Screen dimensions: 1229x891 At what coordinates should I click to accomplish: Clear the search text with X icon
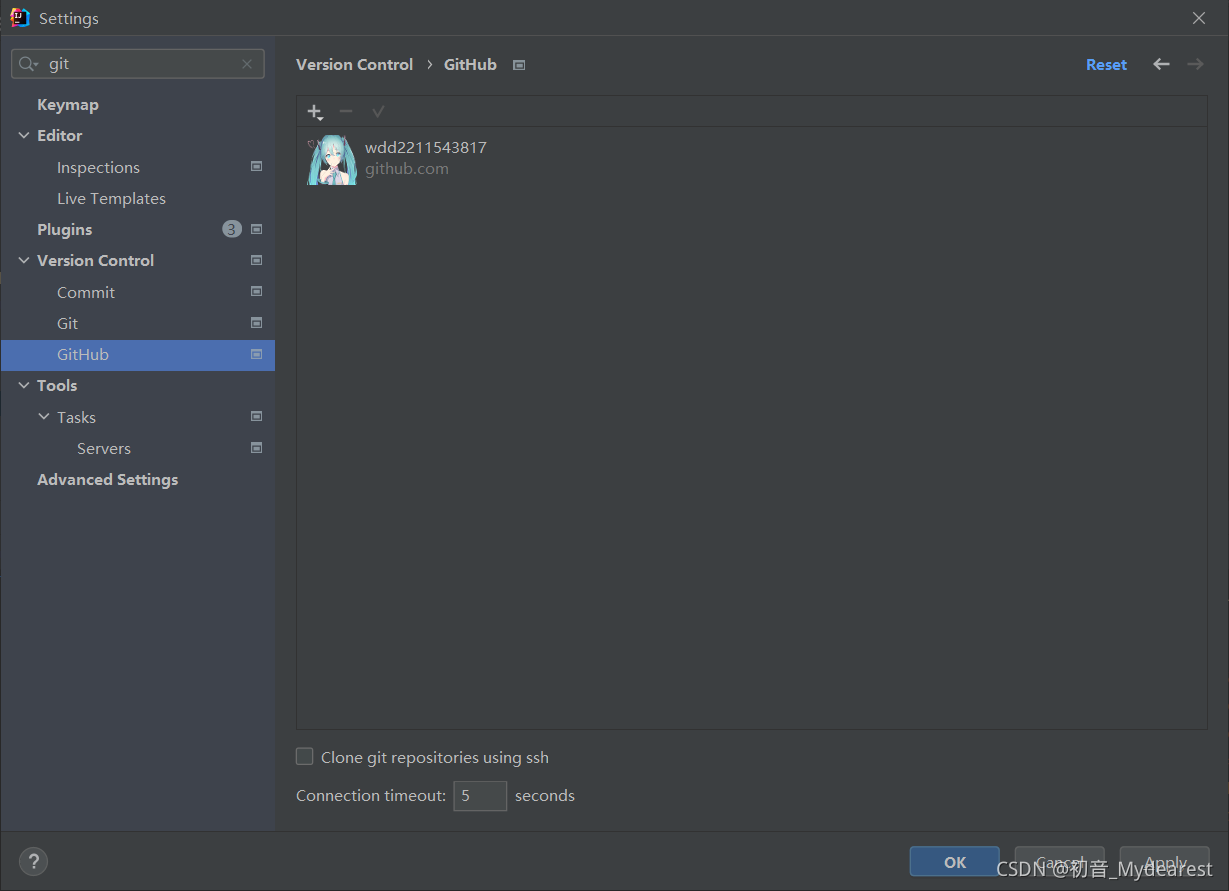click(x=247, y=64)
